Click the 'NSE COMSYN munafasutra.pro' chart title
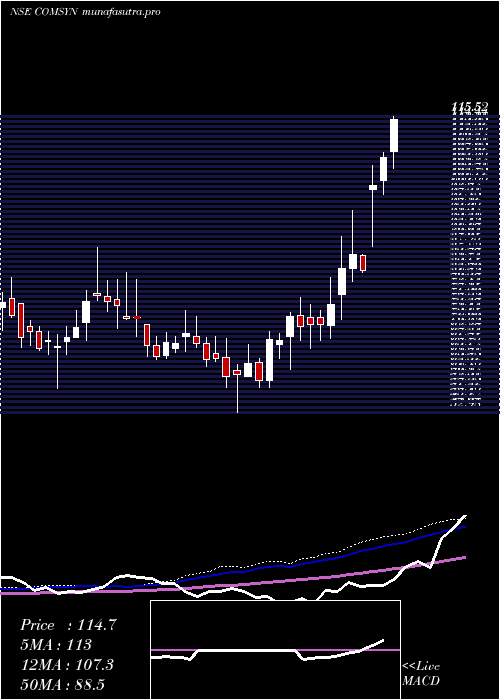Screen dimensions: 500x700 [85, 12]
